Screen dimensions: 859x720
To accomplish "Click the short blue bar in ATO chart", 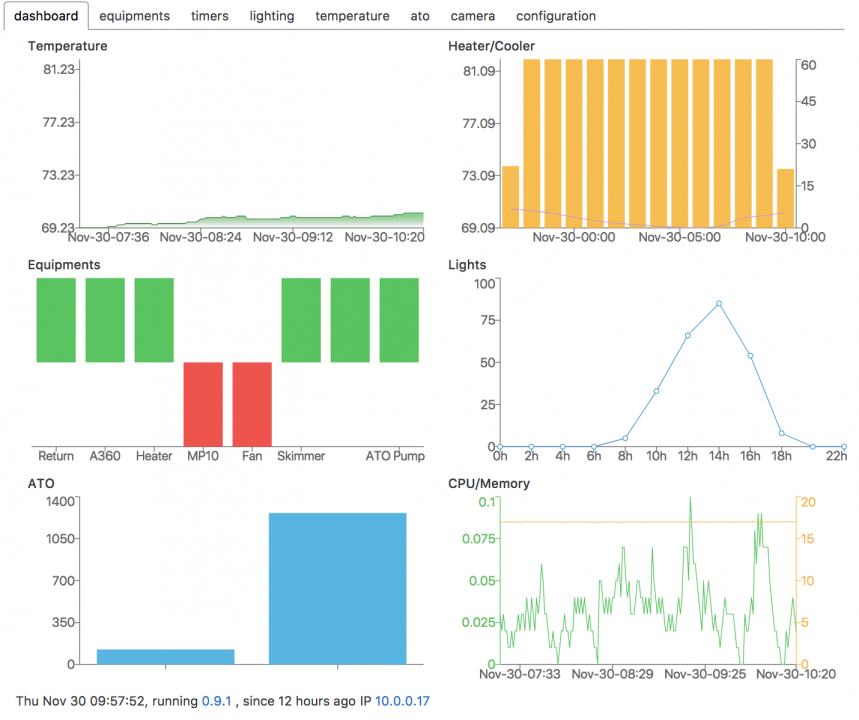I will click(x=165, y=656).
